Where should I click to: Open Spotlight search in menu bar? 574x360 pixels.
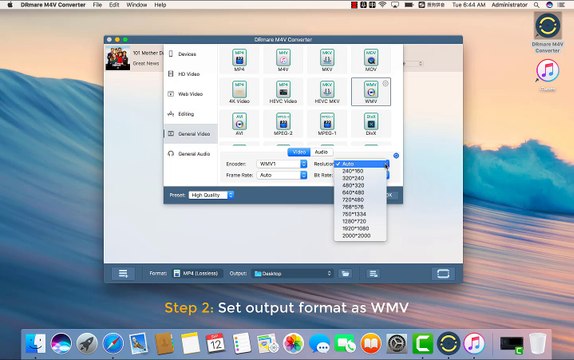tap(536, 5)
